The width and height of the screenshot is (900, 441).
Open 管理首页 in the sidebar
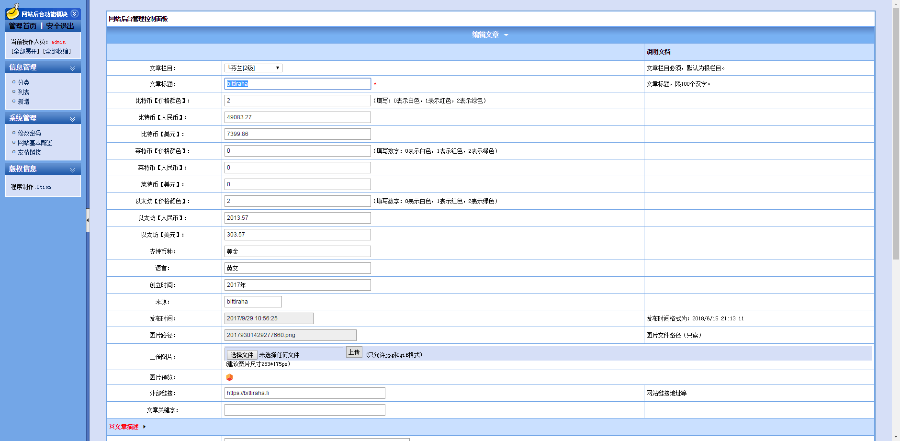click(22, 26)
